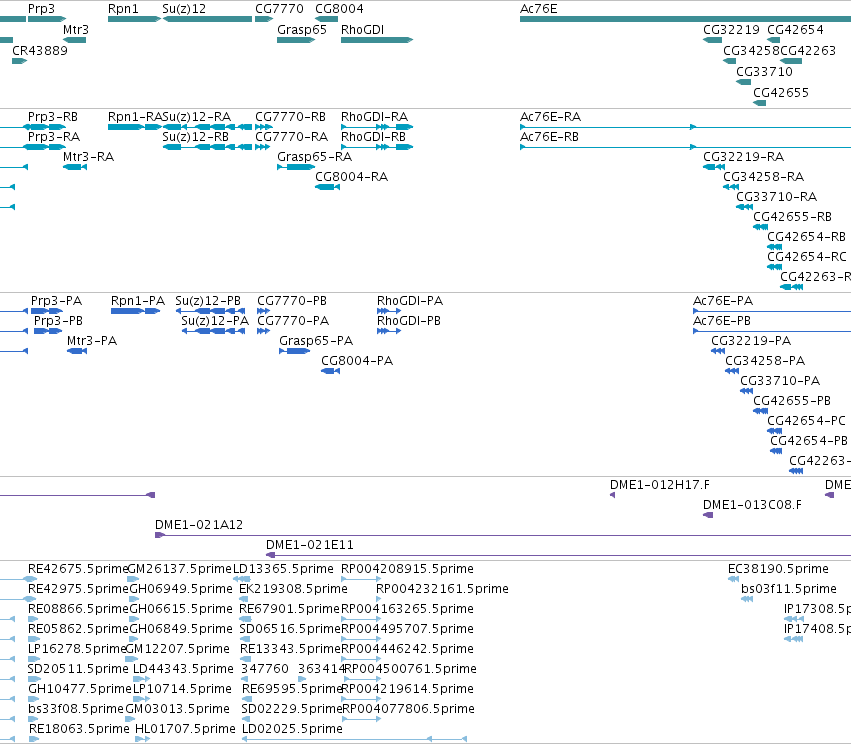851x744 pixels.
Task: Click transcript Rpn1-RA glyph
Action: point(135,127)
